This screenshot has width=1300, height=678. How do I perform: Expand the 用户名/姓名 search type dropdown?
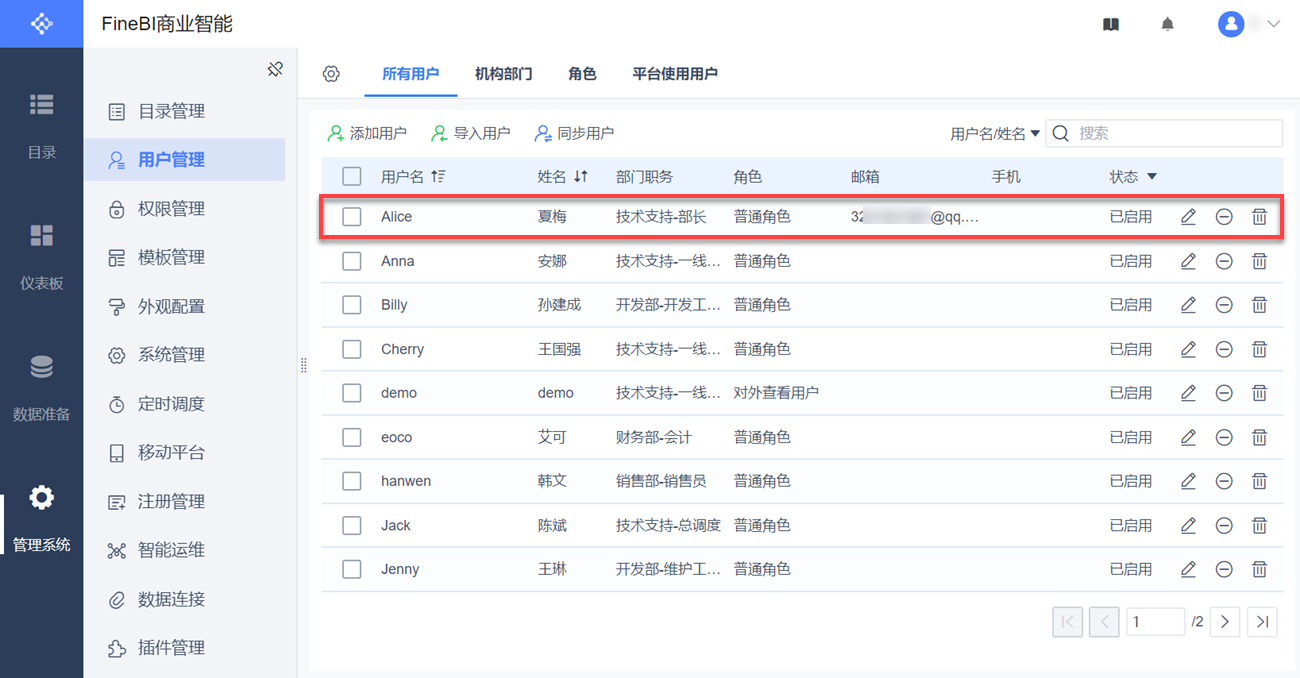pos(995,133)
